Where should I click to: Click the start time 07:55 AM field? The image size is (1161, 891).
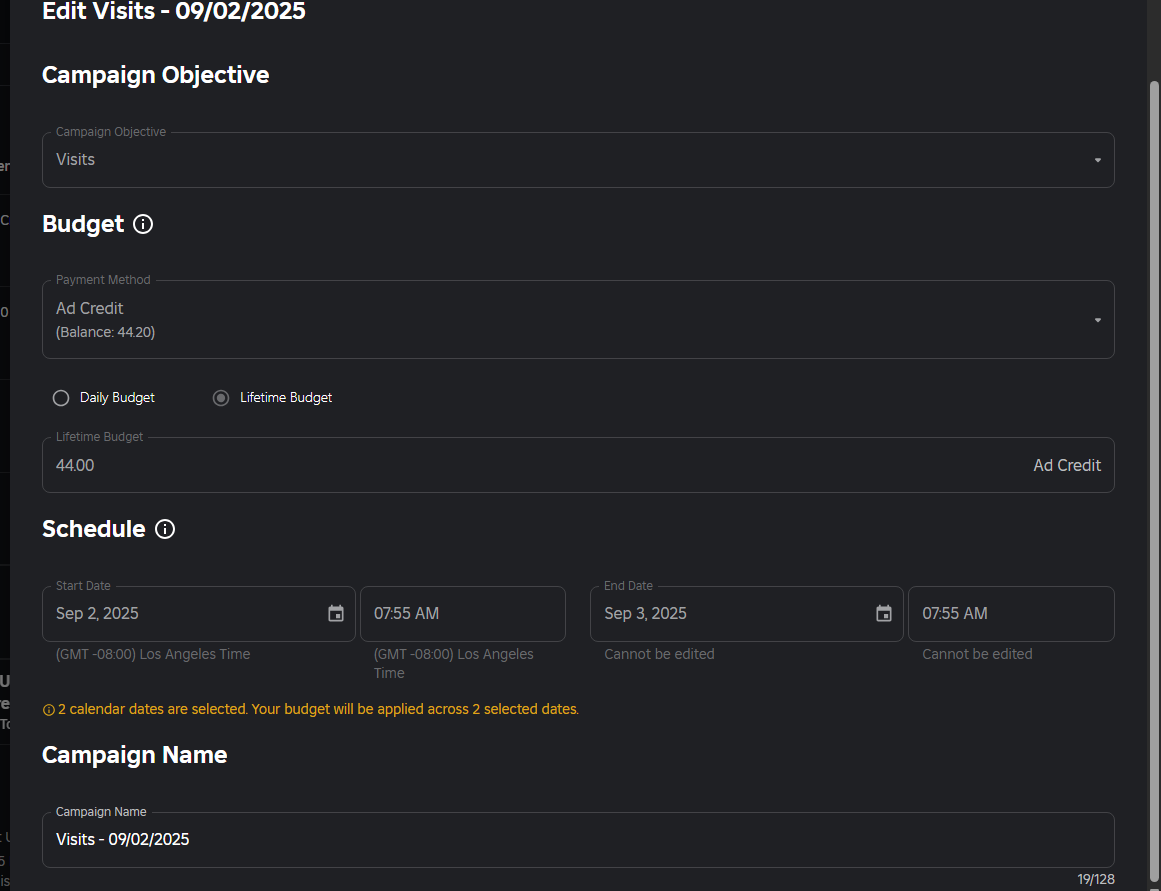click(x=463, y=614)
